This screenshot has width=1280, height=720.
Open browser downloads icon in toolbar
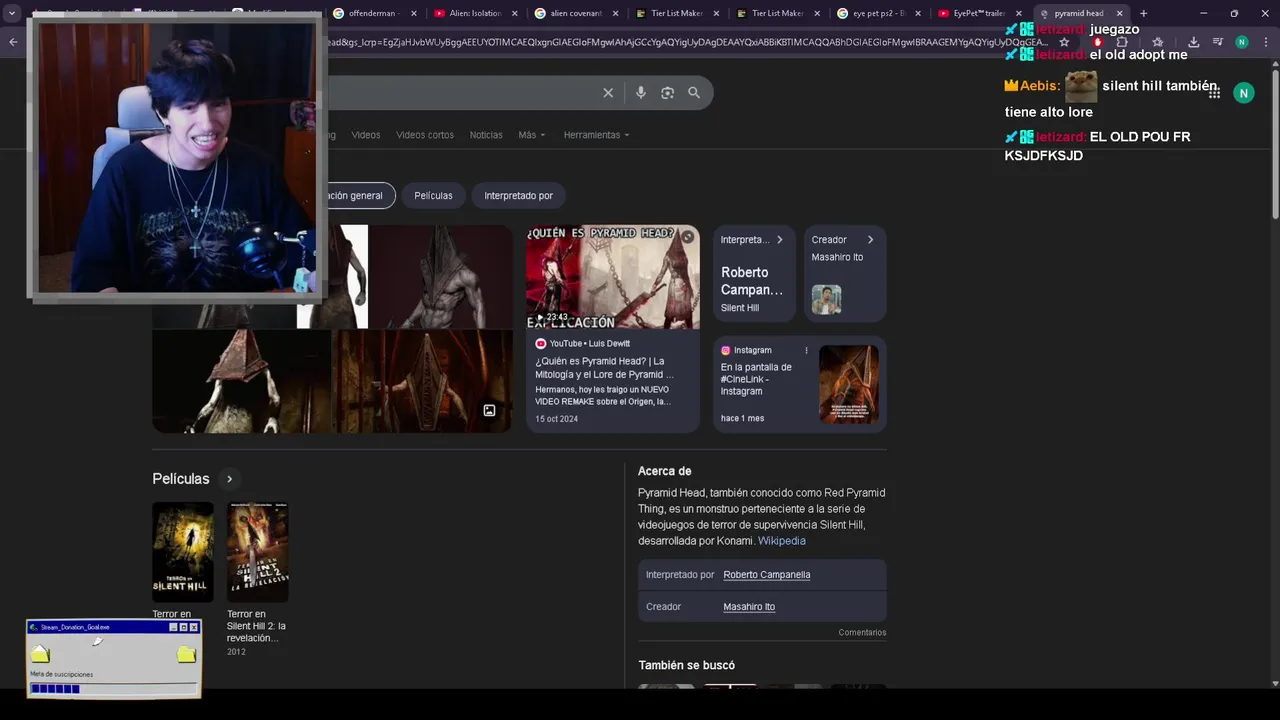coord(1194,42)
